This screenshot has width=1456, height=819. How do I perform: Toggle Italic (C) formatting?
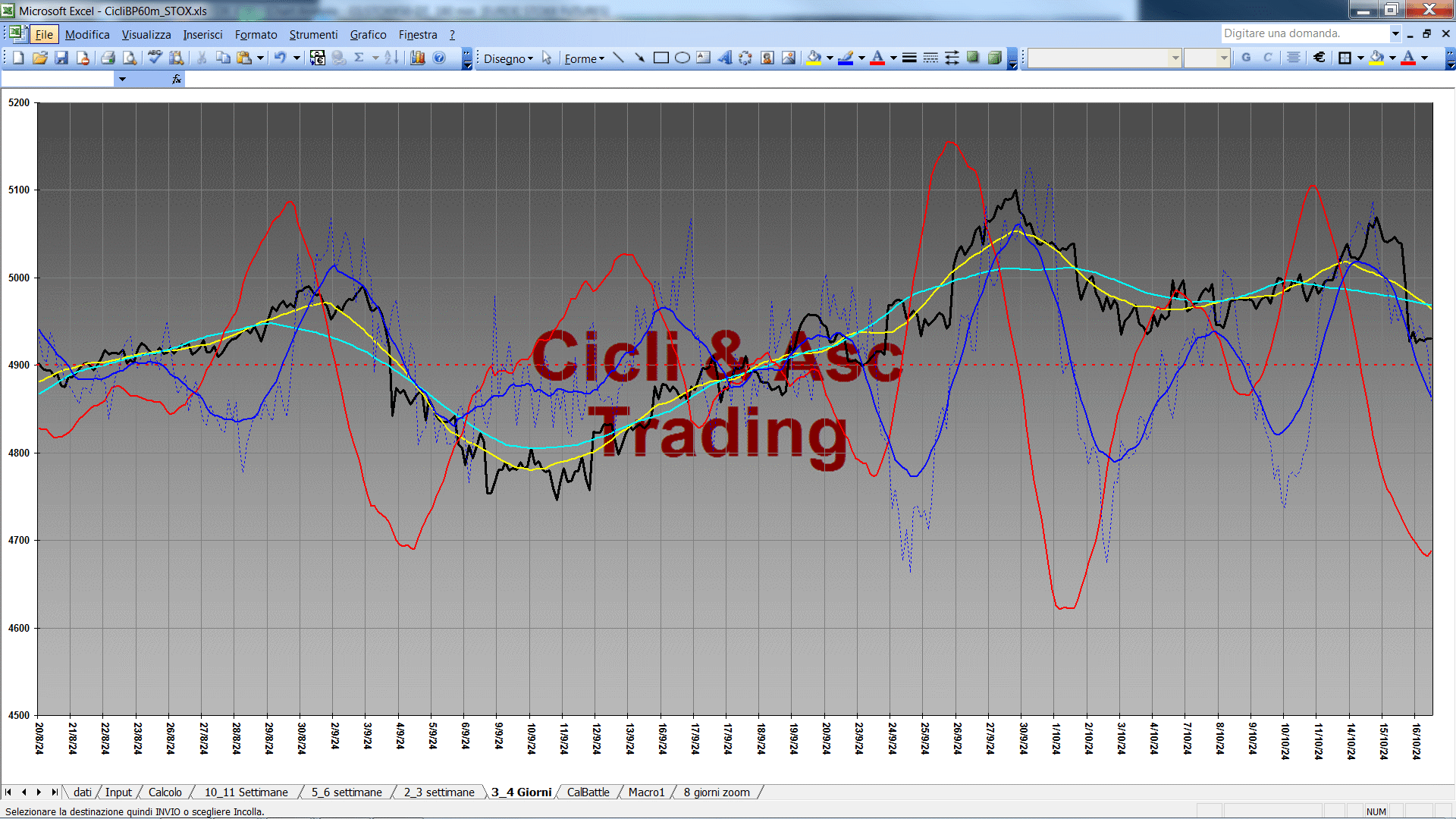1267,58
